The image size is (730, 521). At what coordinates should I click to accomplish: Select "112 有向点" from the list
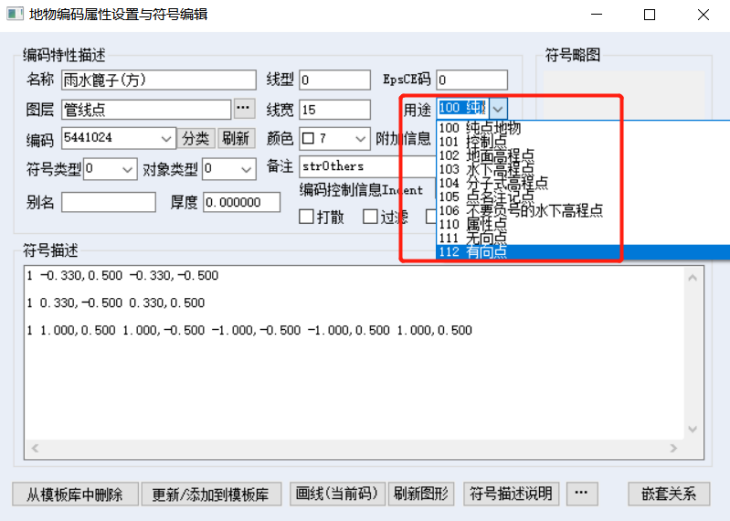click(x=472, y=252)
